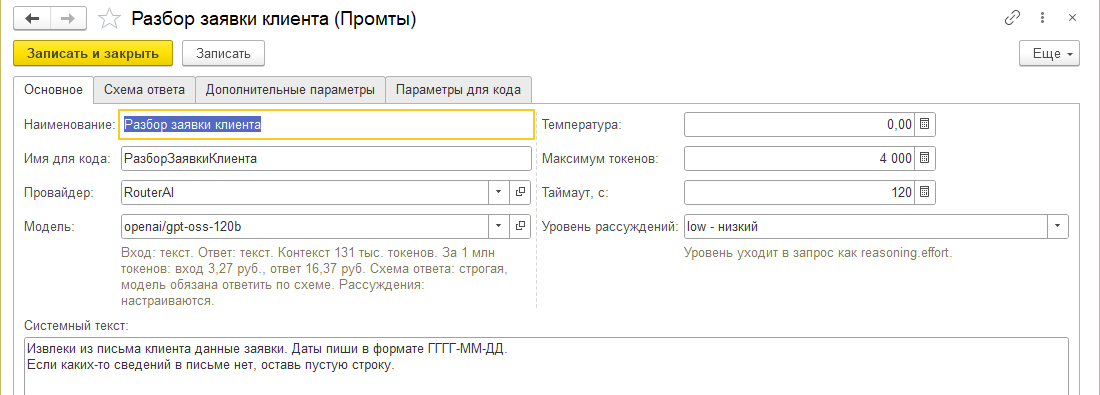Open calculator for Температура field
1100x395 pixels.
click(x=925, y=125)
